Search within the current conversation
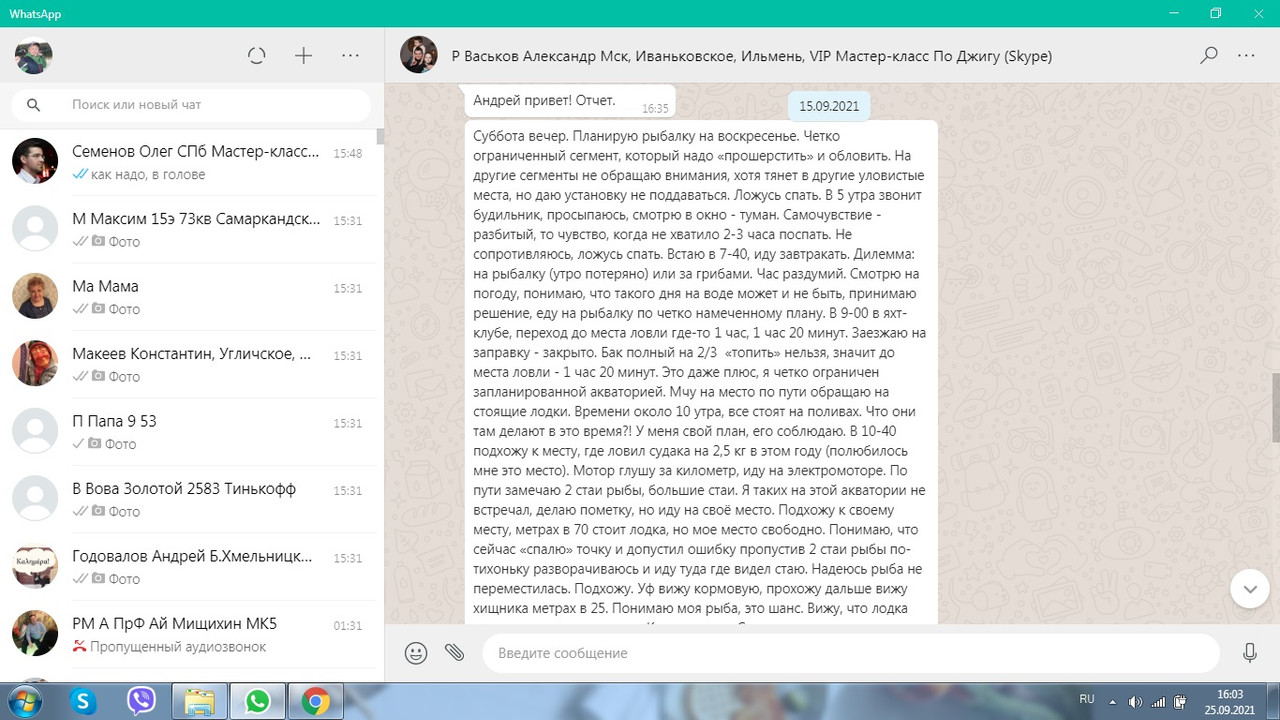 tap(1208, 56)
